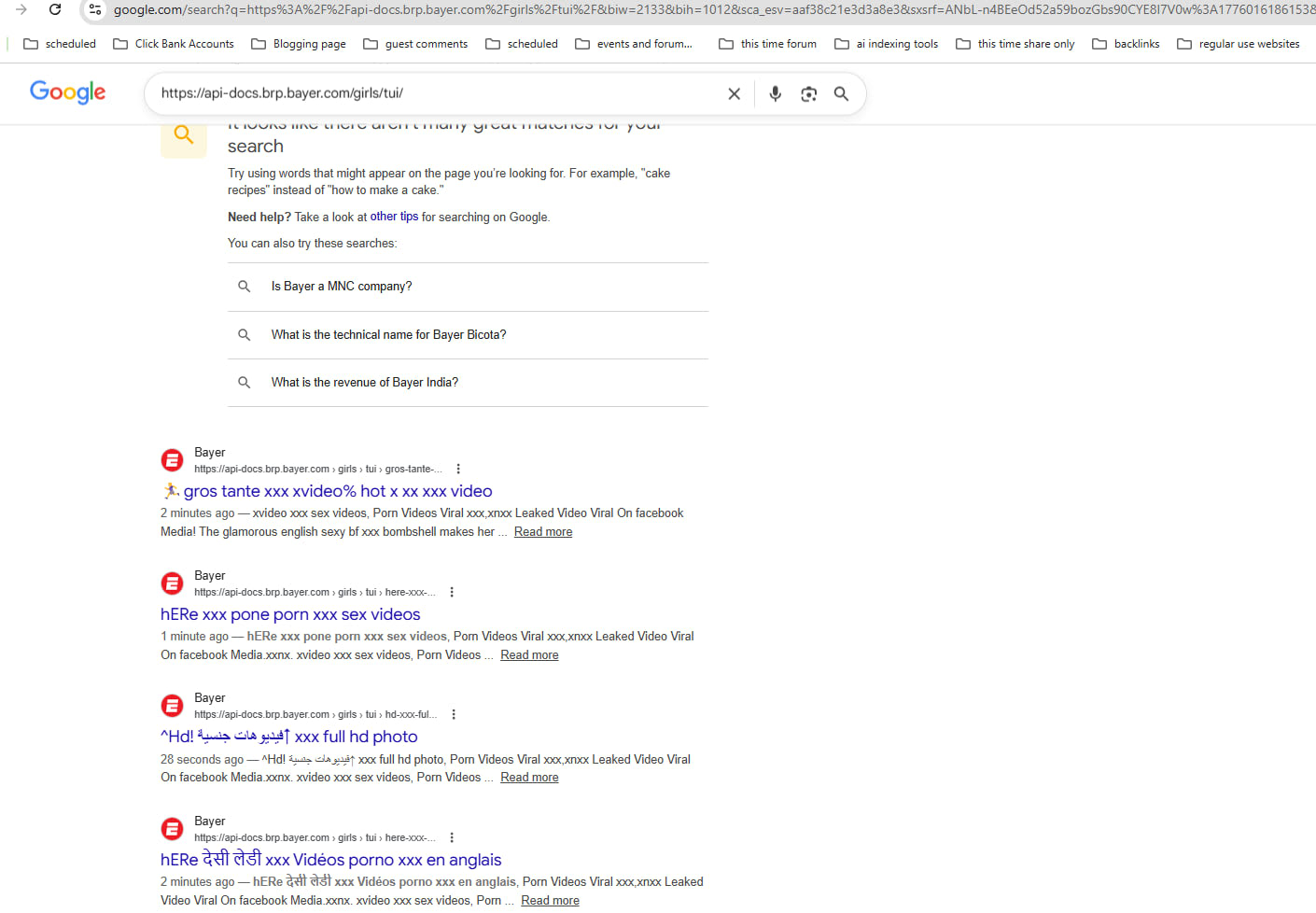Open the regular use websites bookmark folder
The image size is (1316, 913).
(x=1239, y=44)
